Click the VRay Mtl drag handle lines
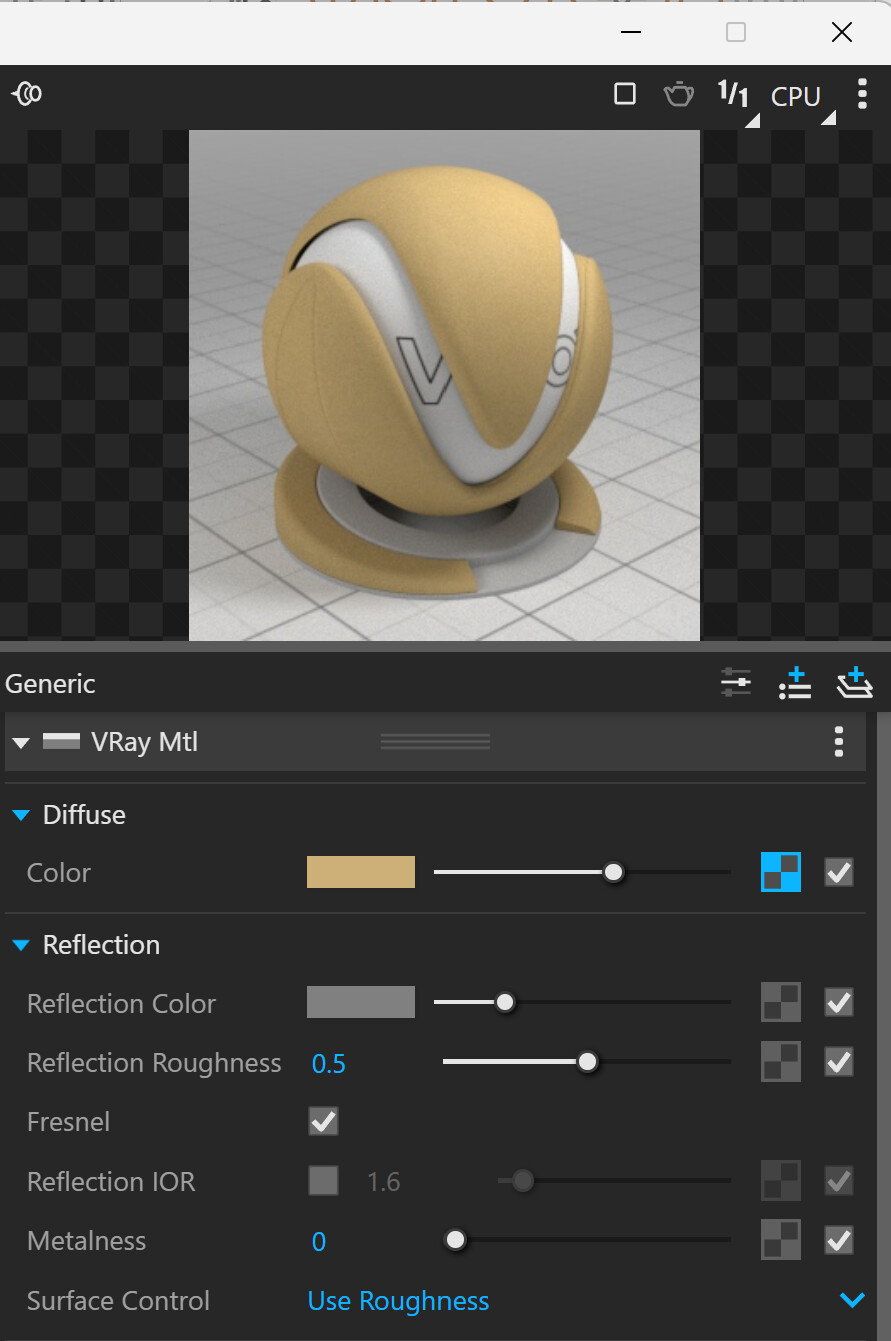The height and width of the screenshot is (1341, 891). pyautogui.click(x=435, y=741)
